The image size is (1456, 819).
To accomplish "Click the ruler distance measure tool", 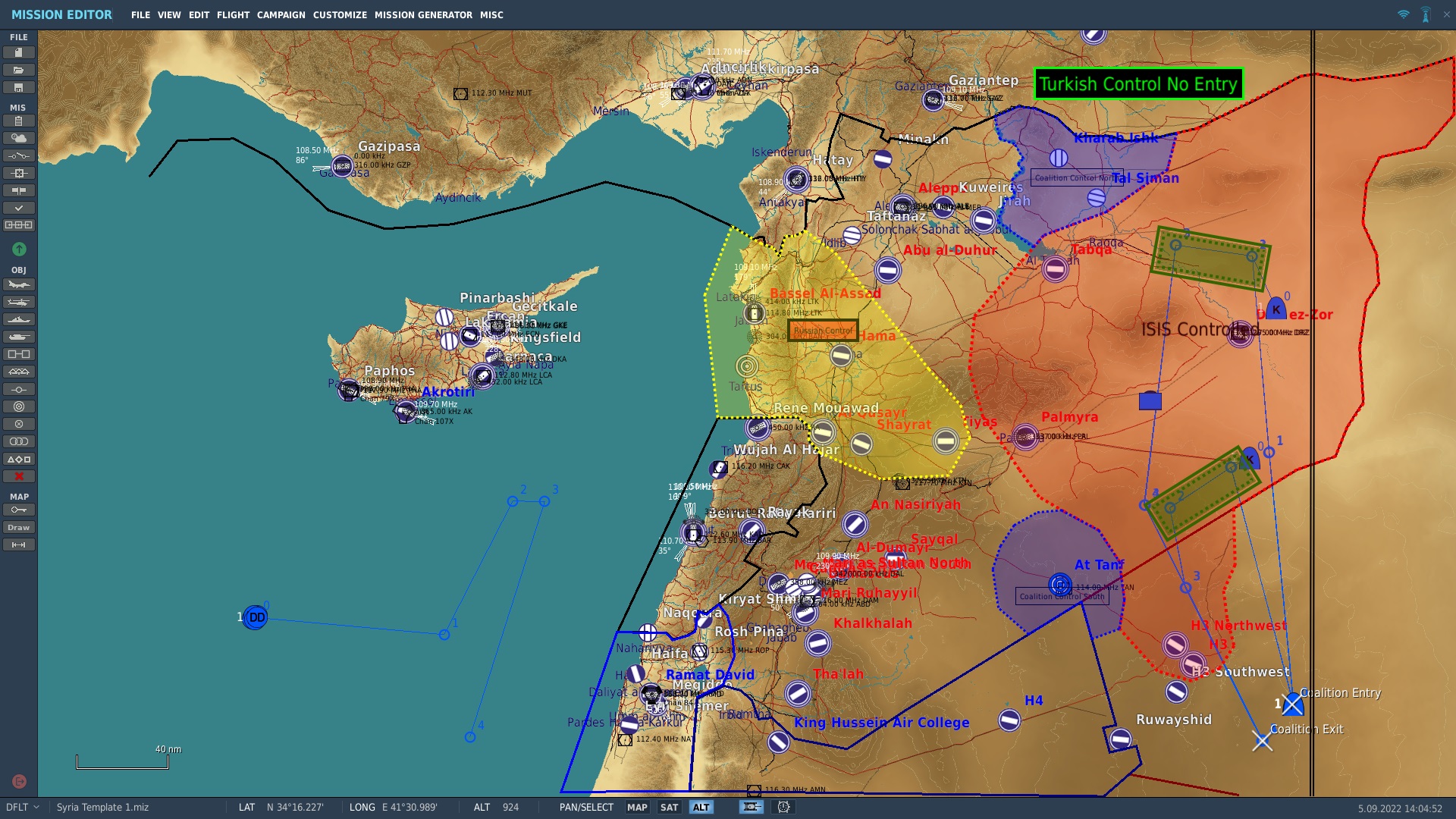I will point(19,544).
